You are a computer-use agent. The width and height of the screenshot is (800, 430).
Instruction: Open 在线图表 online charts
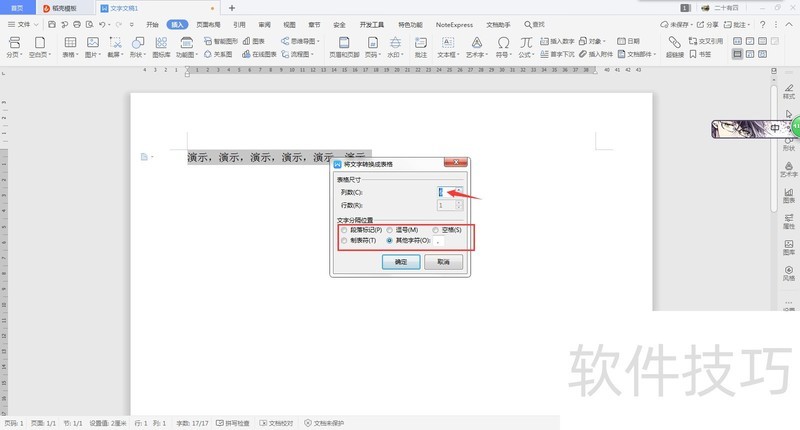(x=259, y=54)
